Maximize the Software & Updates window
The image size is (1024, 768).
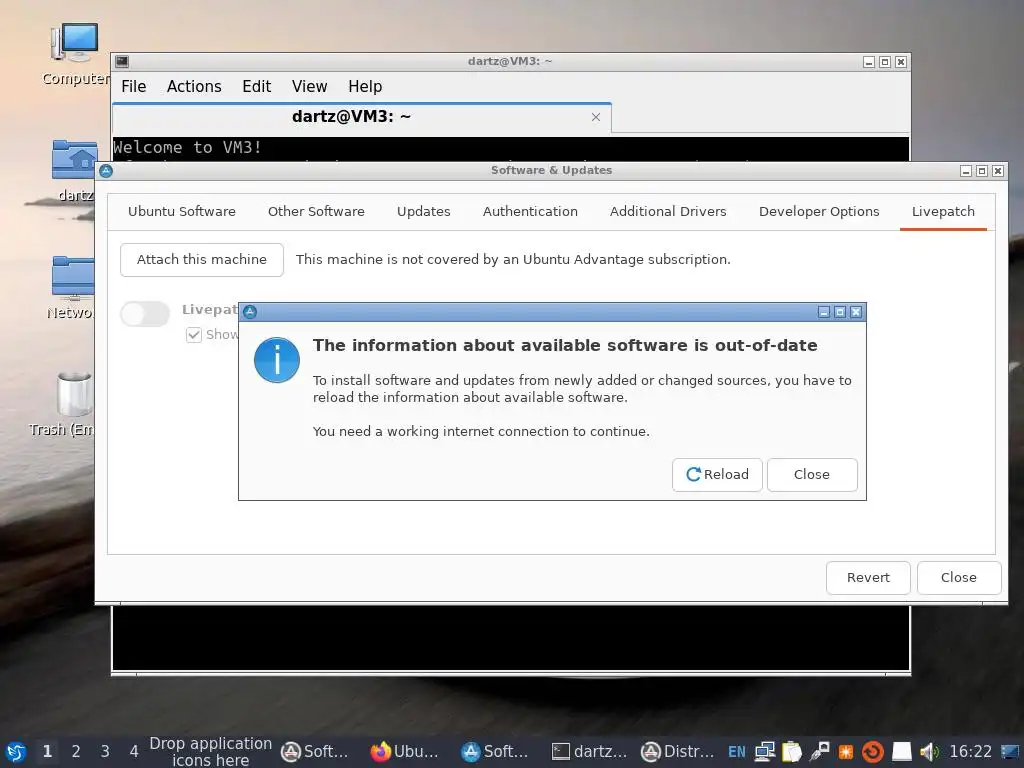[982, 170]
